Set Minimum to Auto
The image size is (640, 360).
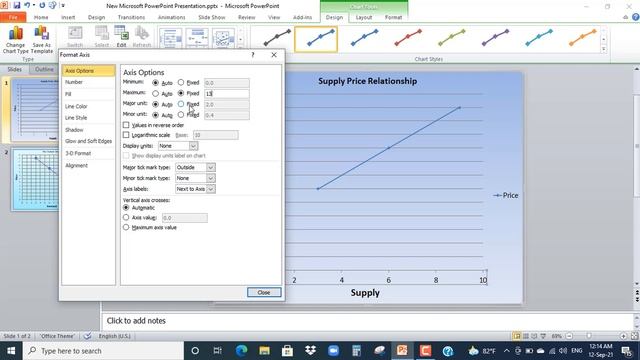click(x=156, y=83)
